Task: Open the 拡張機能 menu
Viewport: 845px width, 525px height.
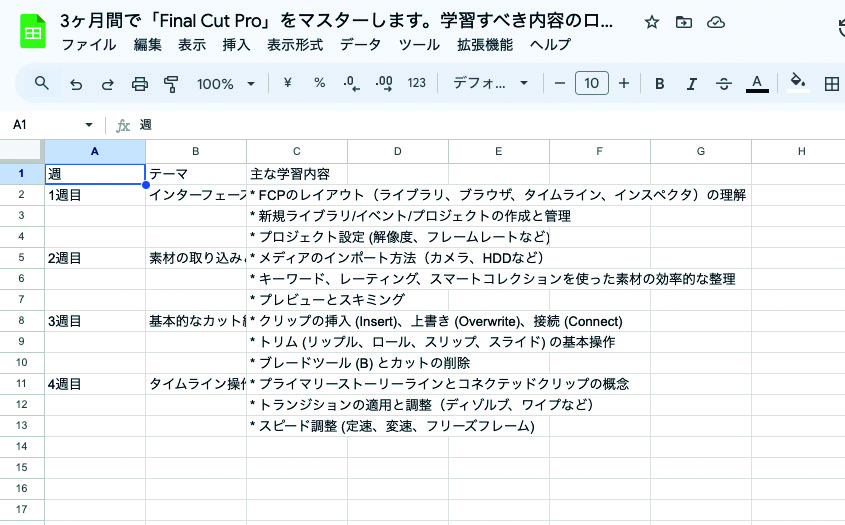Action: (x=484, y=45)
